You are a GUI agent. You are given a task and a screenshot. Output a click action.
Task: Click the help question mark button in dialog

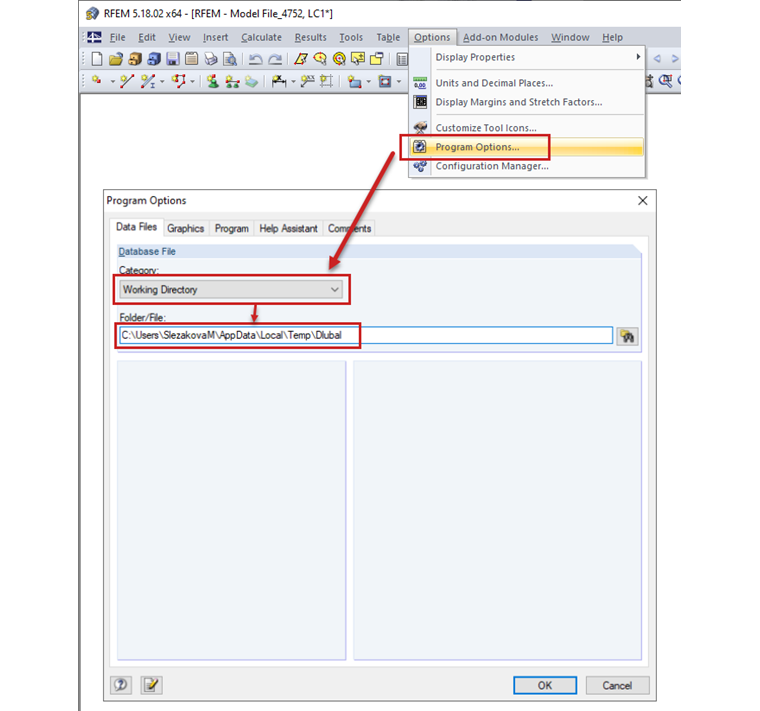121,685
